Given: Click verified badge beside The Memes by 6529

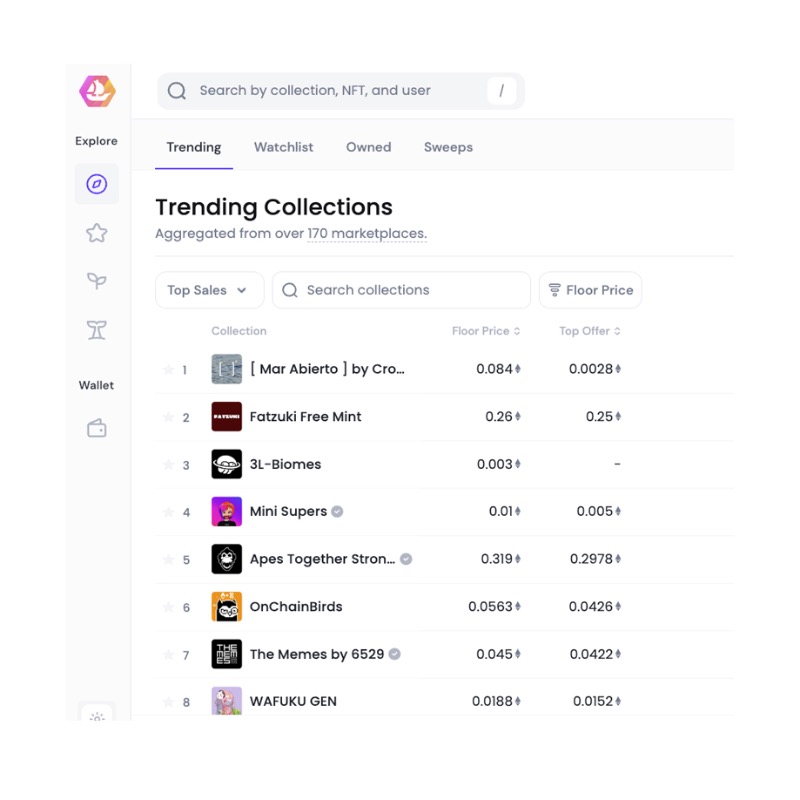Looking at the screenshot, I should 394,654.
